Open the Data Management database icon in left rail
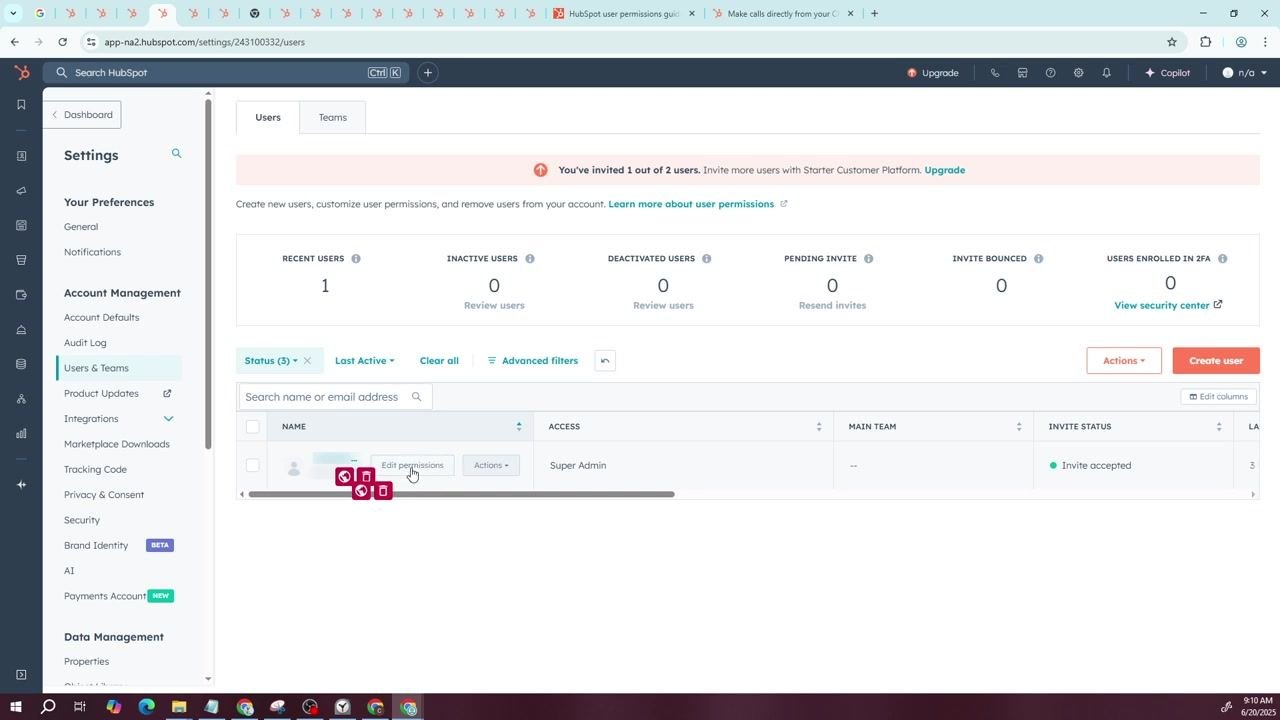This screenshot has height=720, width=1280. (x=21, y=364)
